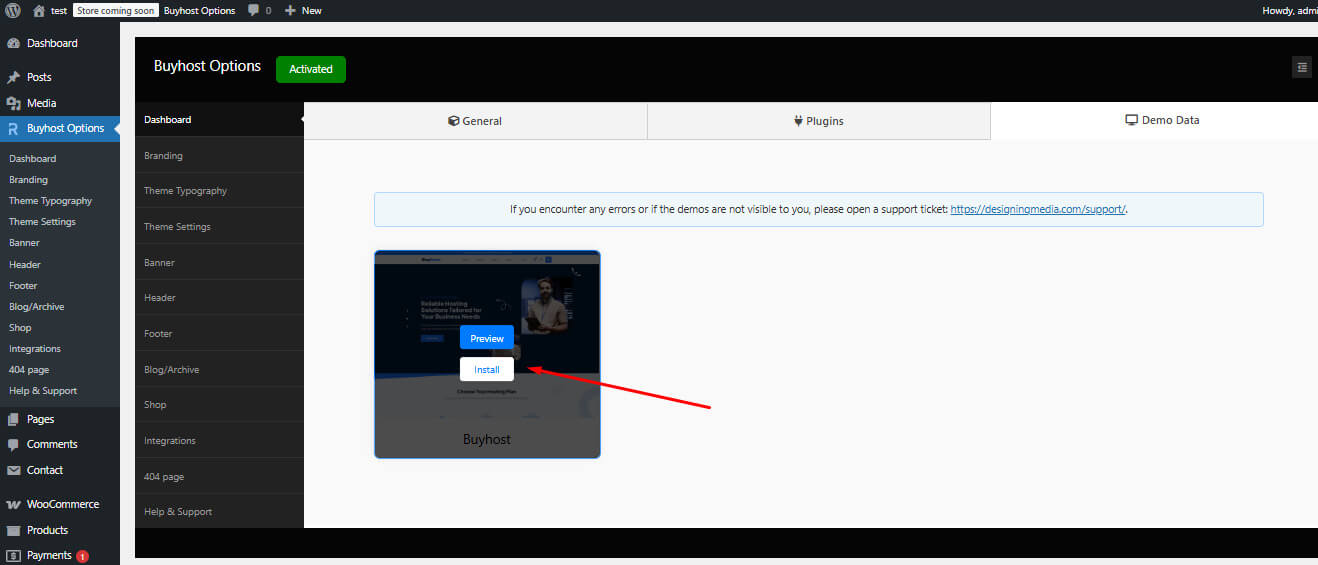Click the test site name link
This screenshot has width=1318, height=565.
click(59, 10)
